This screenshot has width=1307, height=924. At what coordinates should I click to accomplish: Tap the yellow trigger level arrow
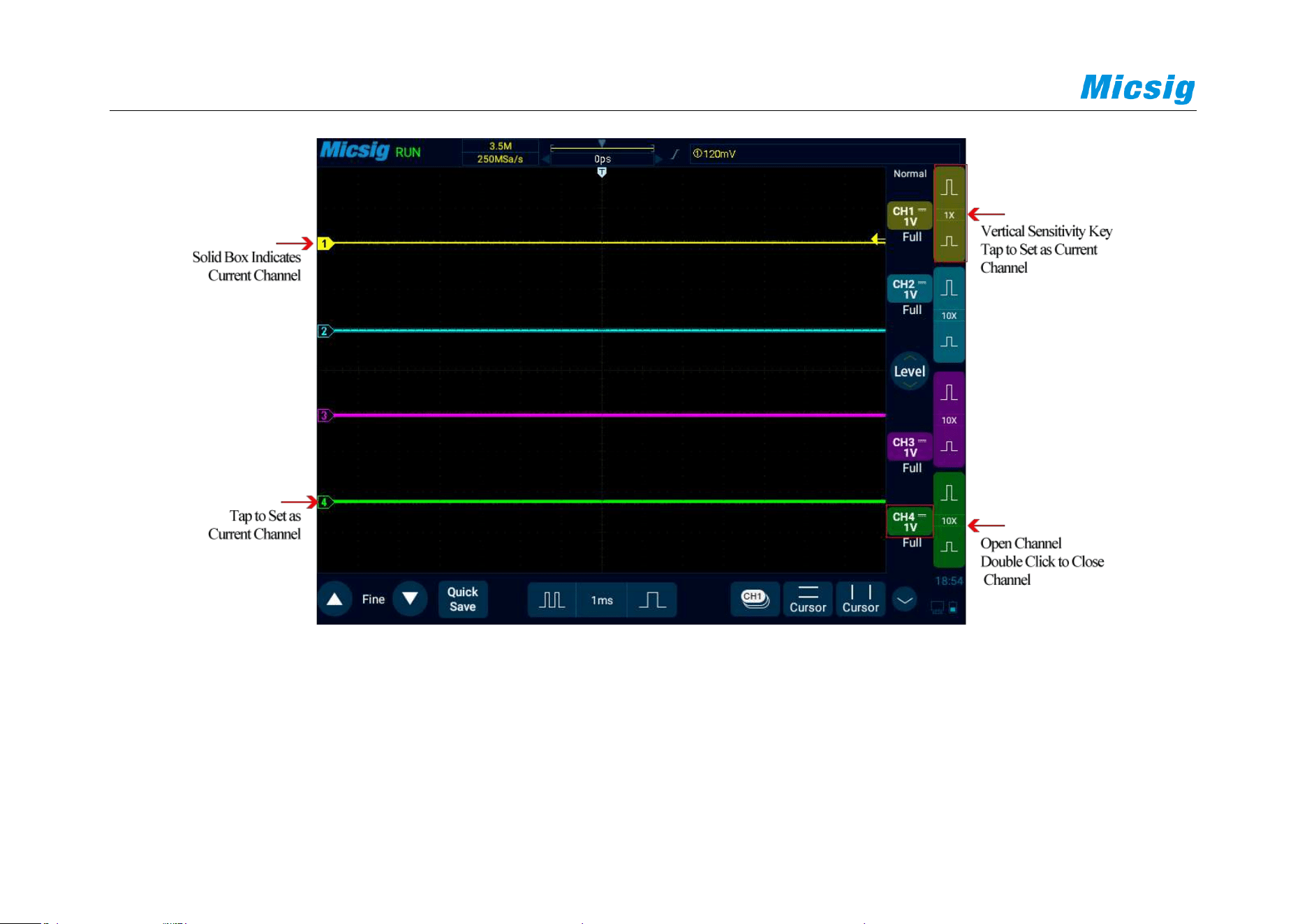(878, 239)
